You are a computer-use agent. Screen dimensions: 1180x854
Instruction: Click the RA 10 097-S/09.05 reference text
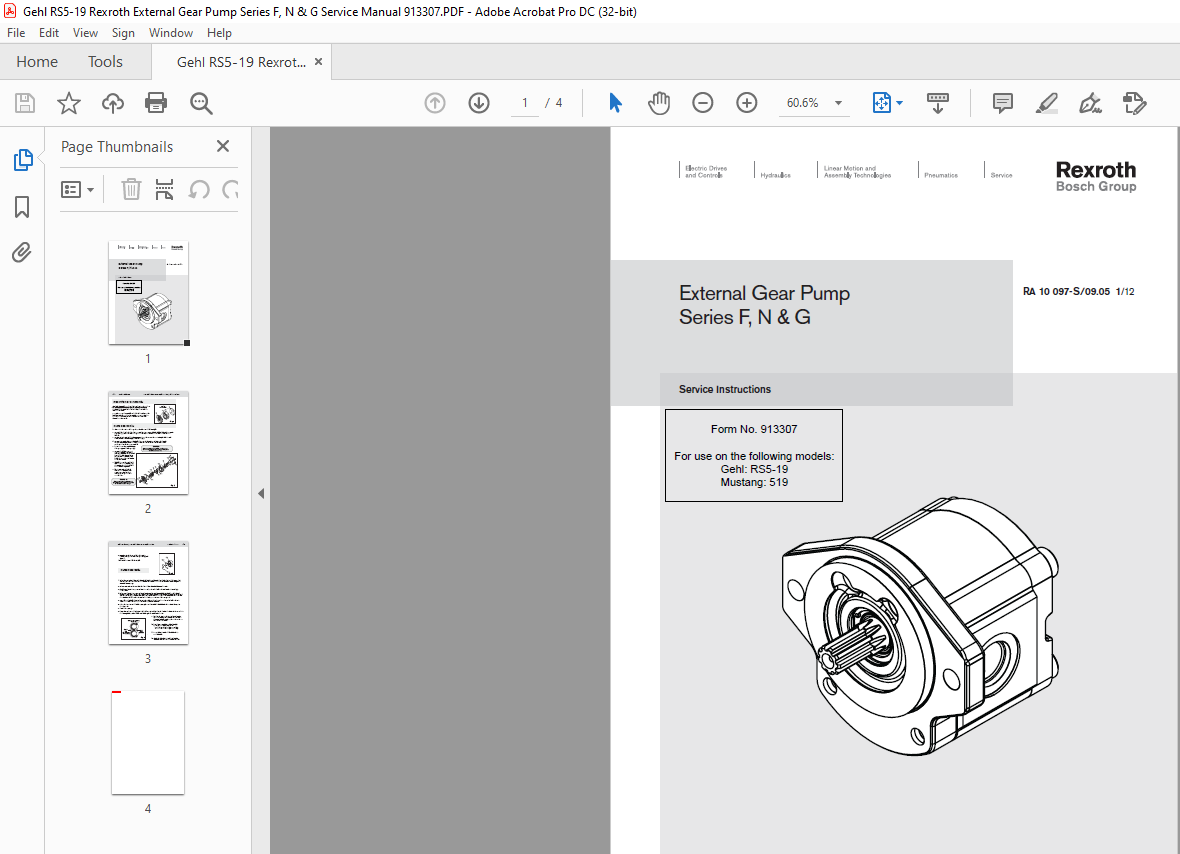click(1066, 291)
